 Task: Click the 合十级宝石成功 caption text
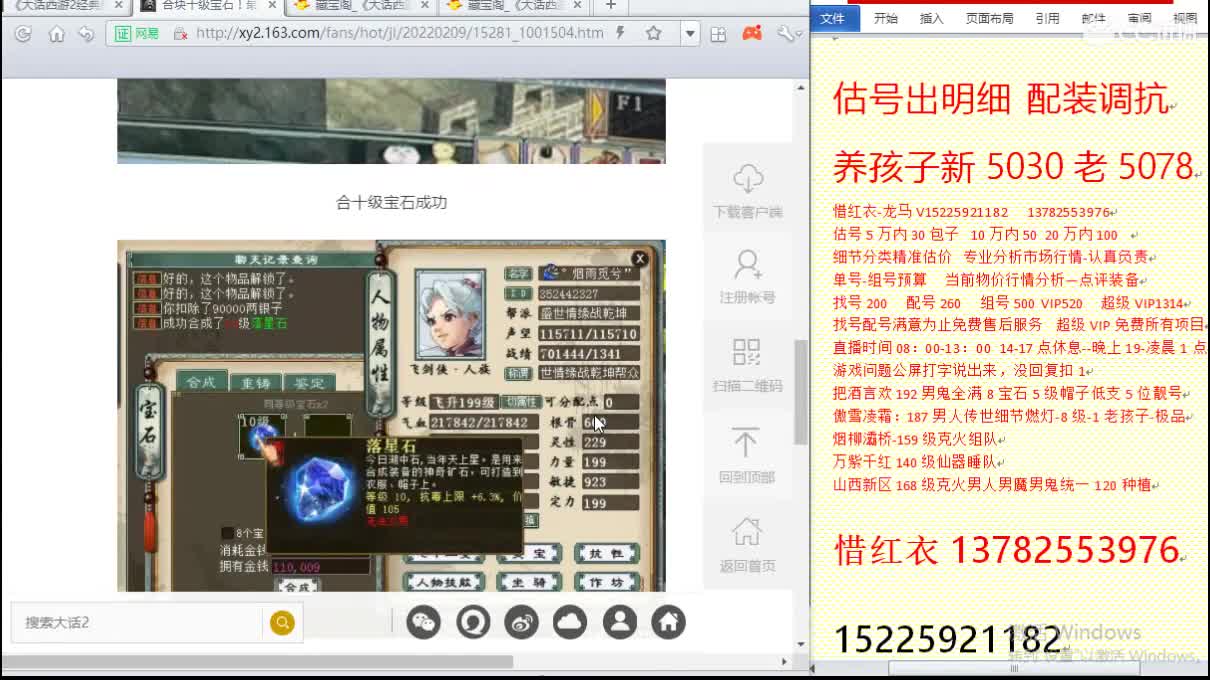coord(391,202)
